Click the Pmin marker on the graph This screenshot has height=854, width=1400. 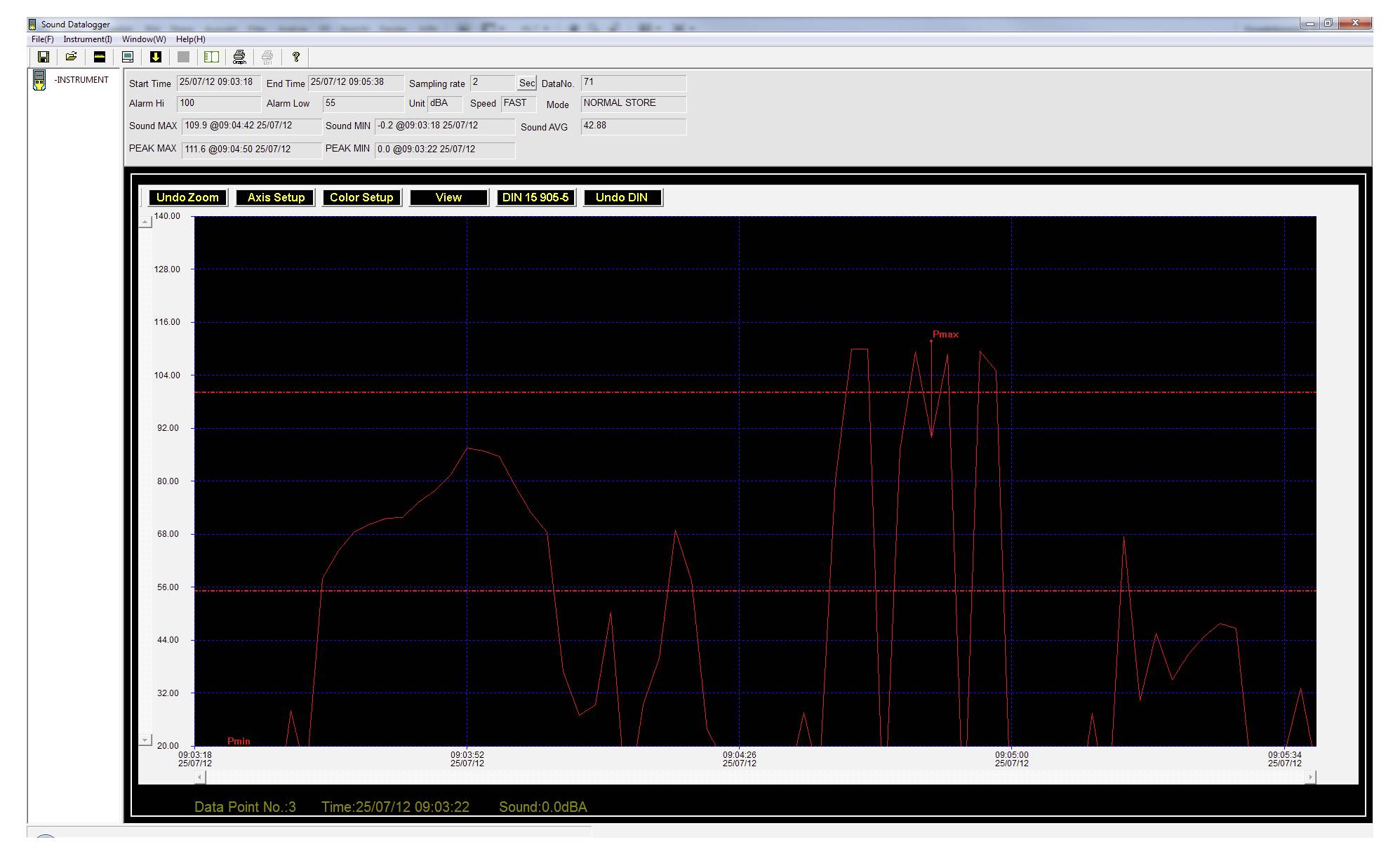(239, 741)
